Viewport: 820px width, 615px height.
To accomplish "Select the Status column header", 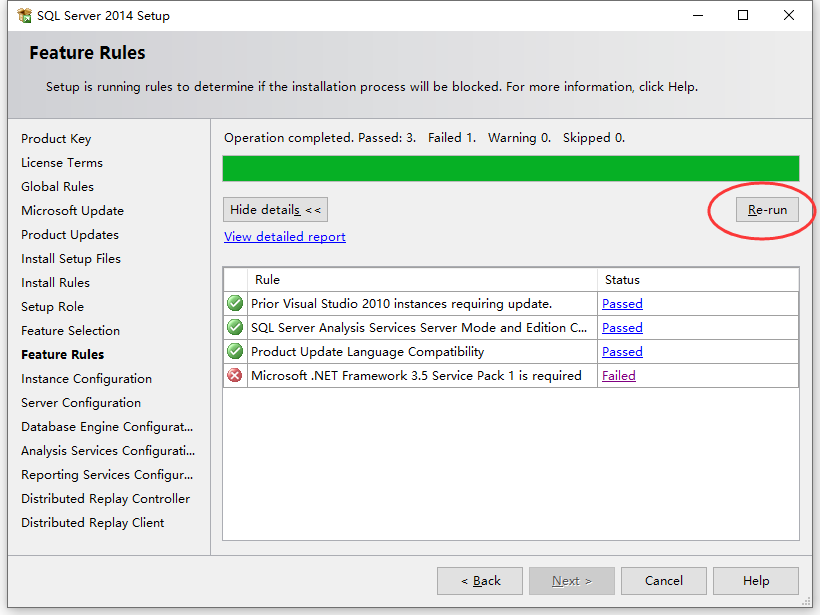I will pos(698,280).
